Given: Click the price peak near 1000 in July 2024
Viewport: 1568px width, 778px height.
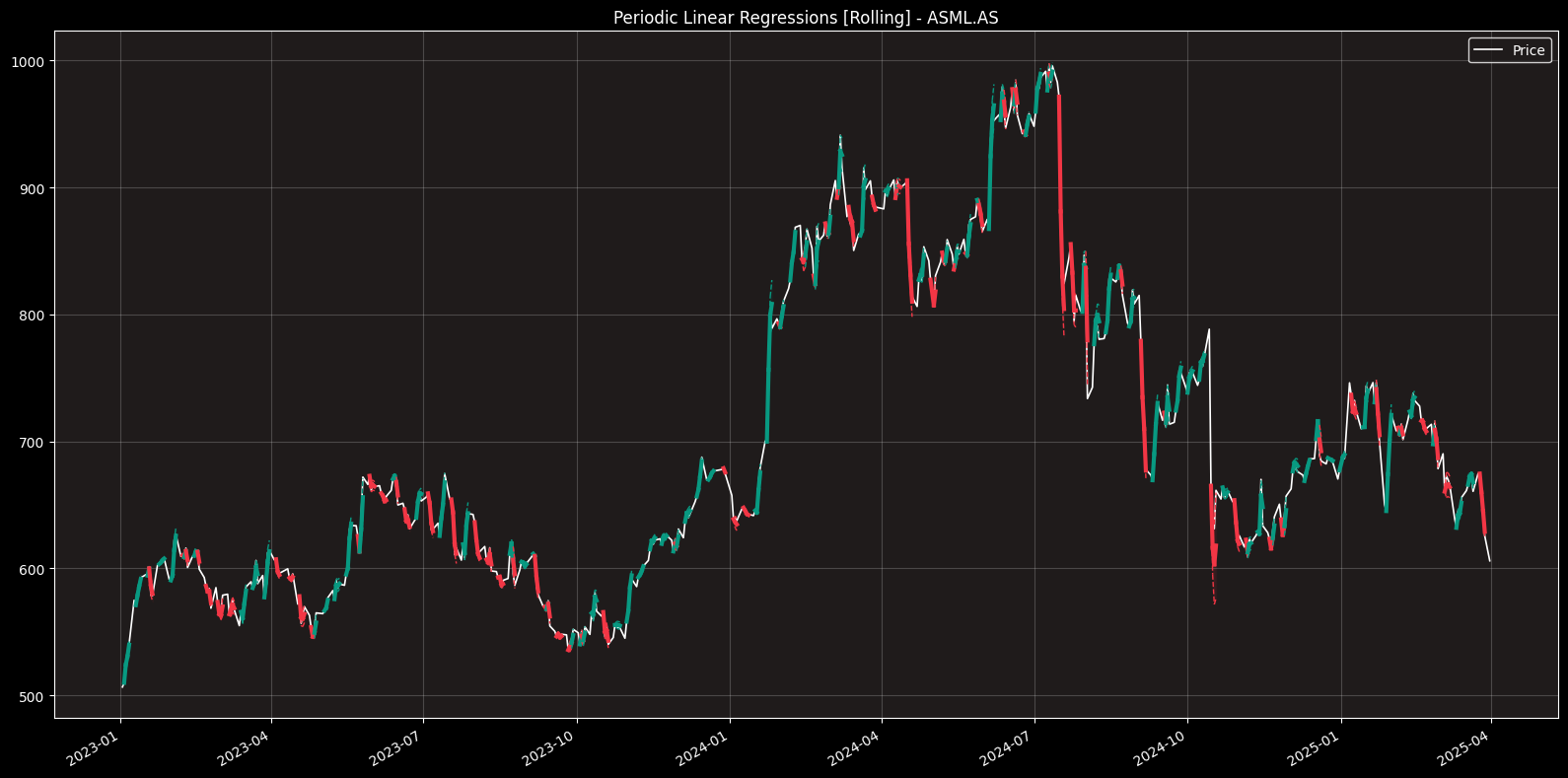Looking at the screenshot, I should tap(1051, 66).
